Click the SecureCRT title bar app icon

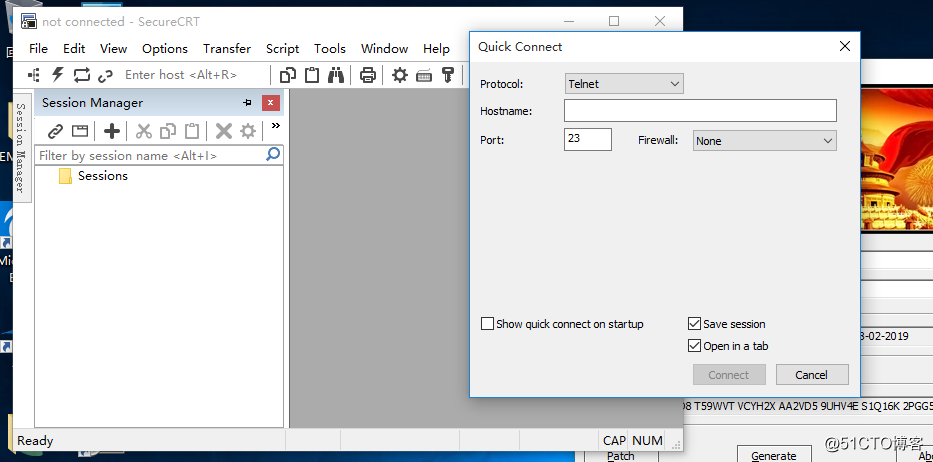[x=29, y=21]
